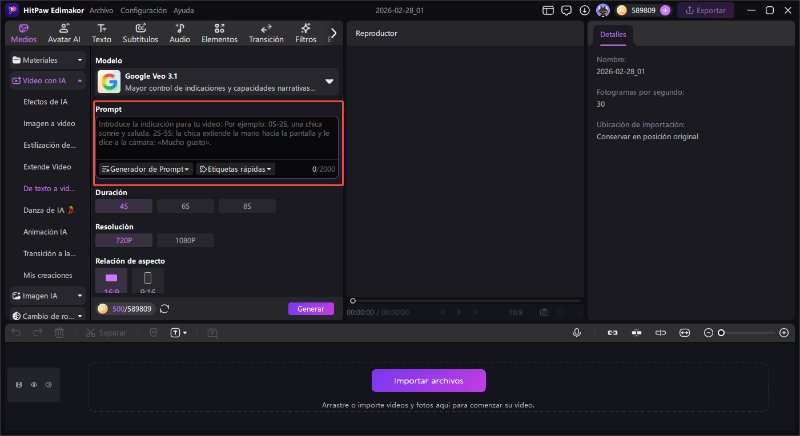Viewport: 800px width, 436px height.
Task: Open Mis creaciones in sidebar
Action: [x=48, y=275]
